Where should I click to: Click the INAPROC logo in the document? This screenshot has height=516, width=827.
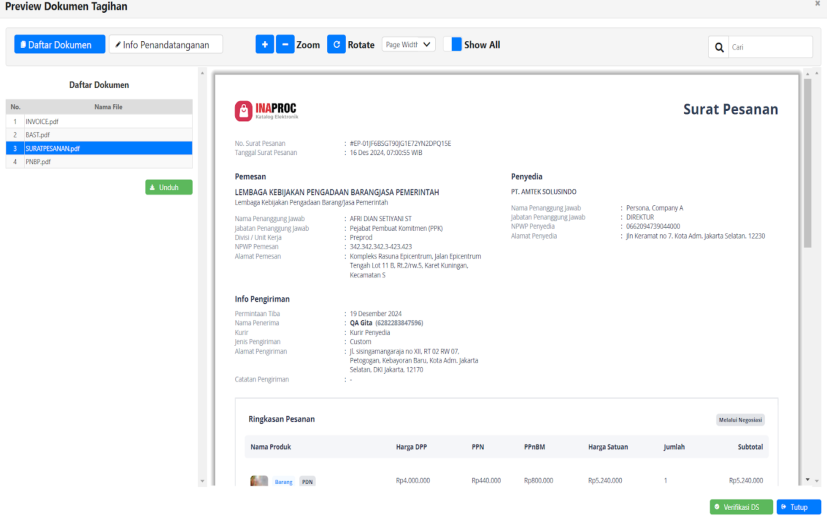[265, 110]
